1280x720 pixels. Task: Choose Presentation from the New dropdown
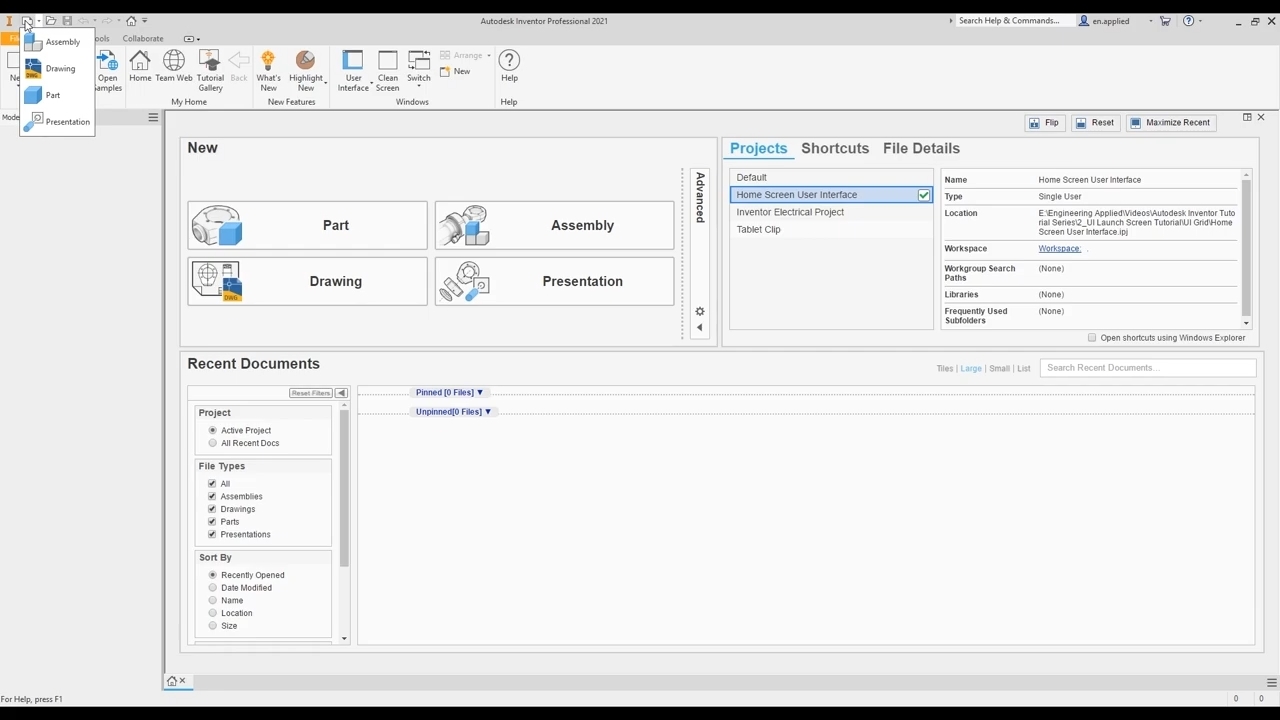[57, 122]
